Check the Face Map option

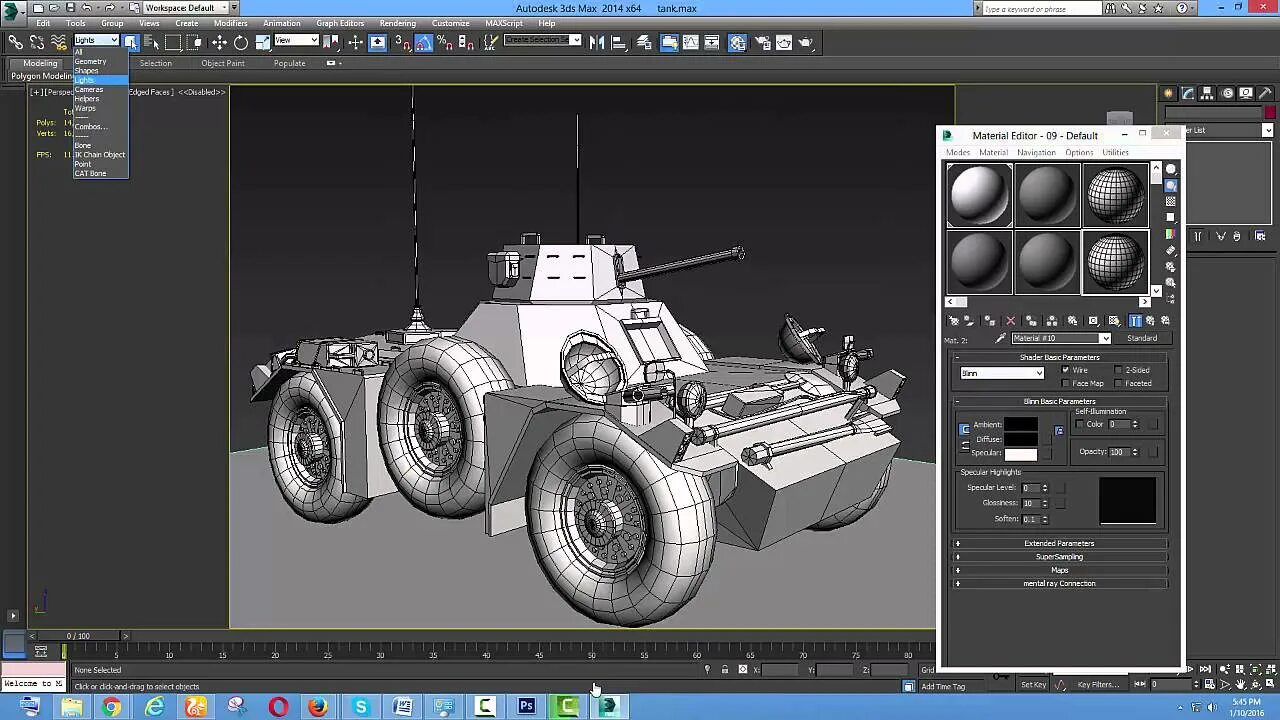(1066, 384)
